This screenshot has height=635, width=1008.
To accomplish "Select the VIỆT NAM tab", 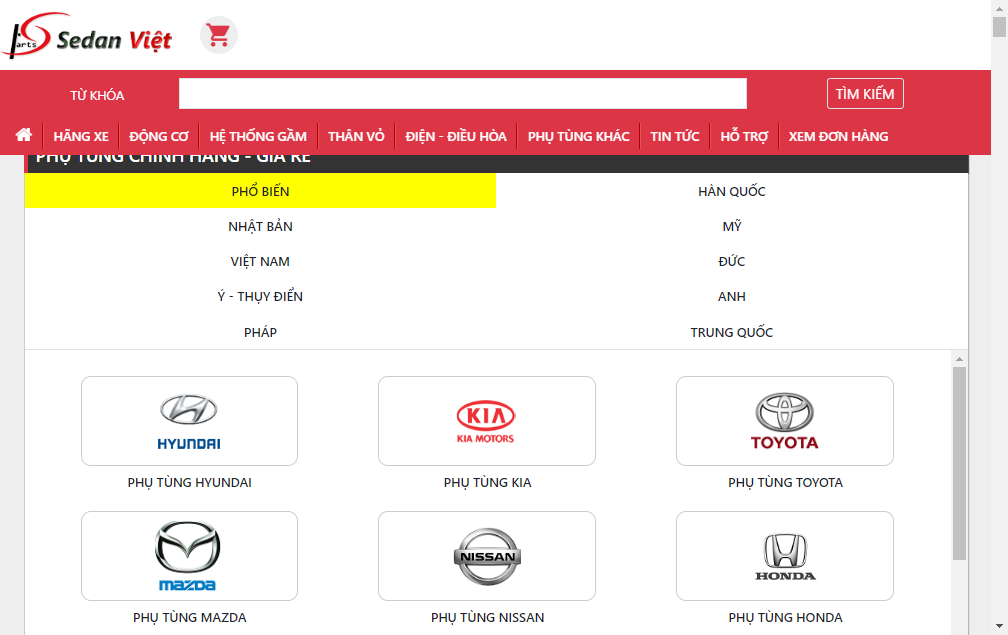I will click(260, 262).
